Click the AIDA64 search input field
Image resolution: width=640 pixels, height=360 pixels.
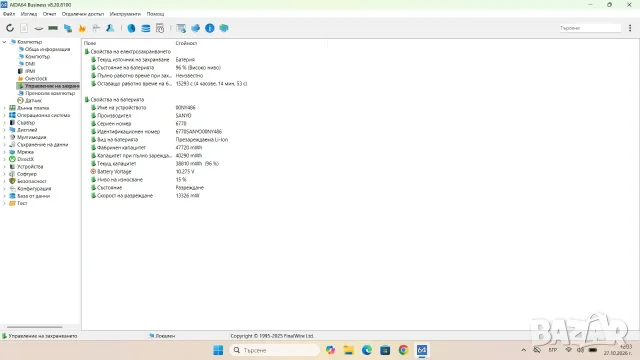[590, 28]
